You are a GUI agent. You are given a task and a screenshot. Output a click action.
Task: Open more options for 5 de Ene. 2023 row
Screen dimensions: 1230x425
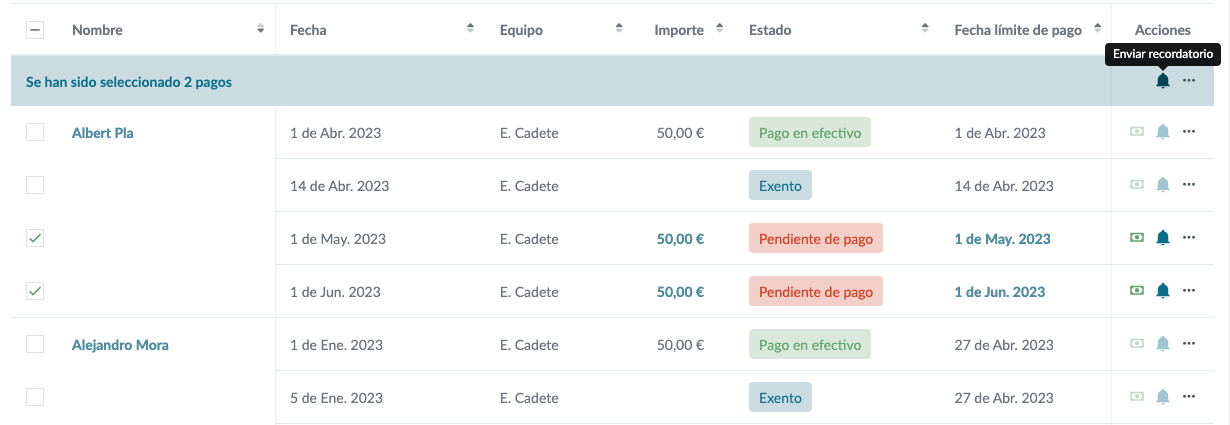(1189, 397)
